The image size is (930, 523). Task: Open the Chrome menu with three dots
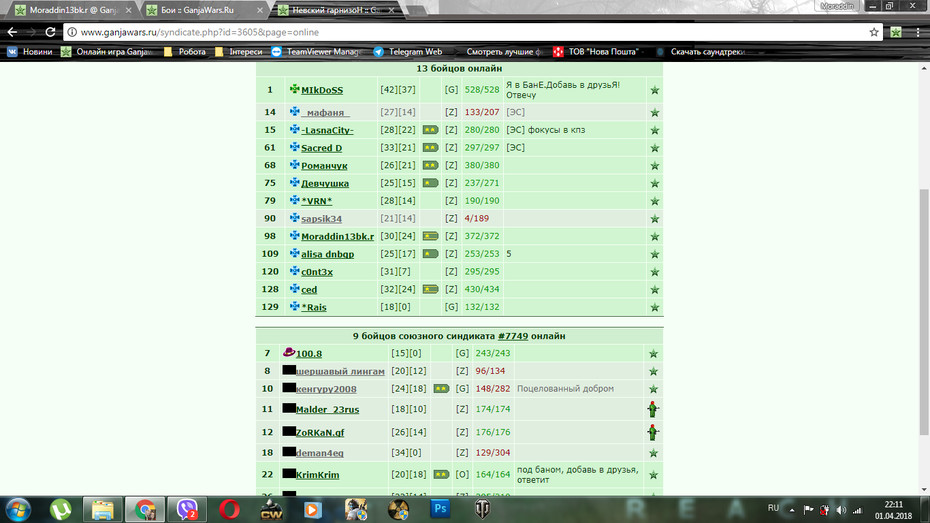(918, 32)
